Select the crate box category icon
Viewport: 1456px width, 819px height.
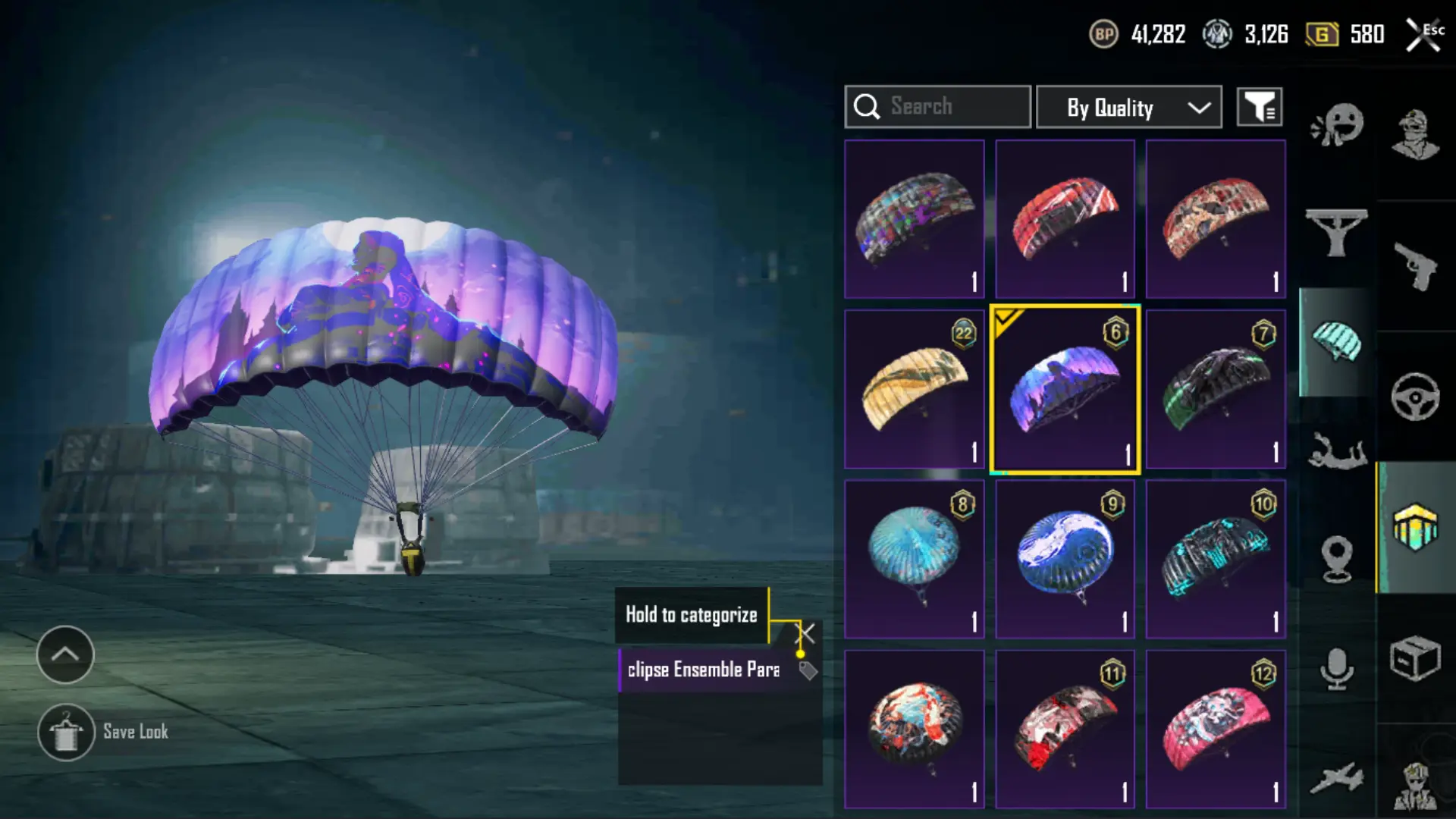point(1415,658)
